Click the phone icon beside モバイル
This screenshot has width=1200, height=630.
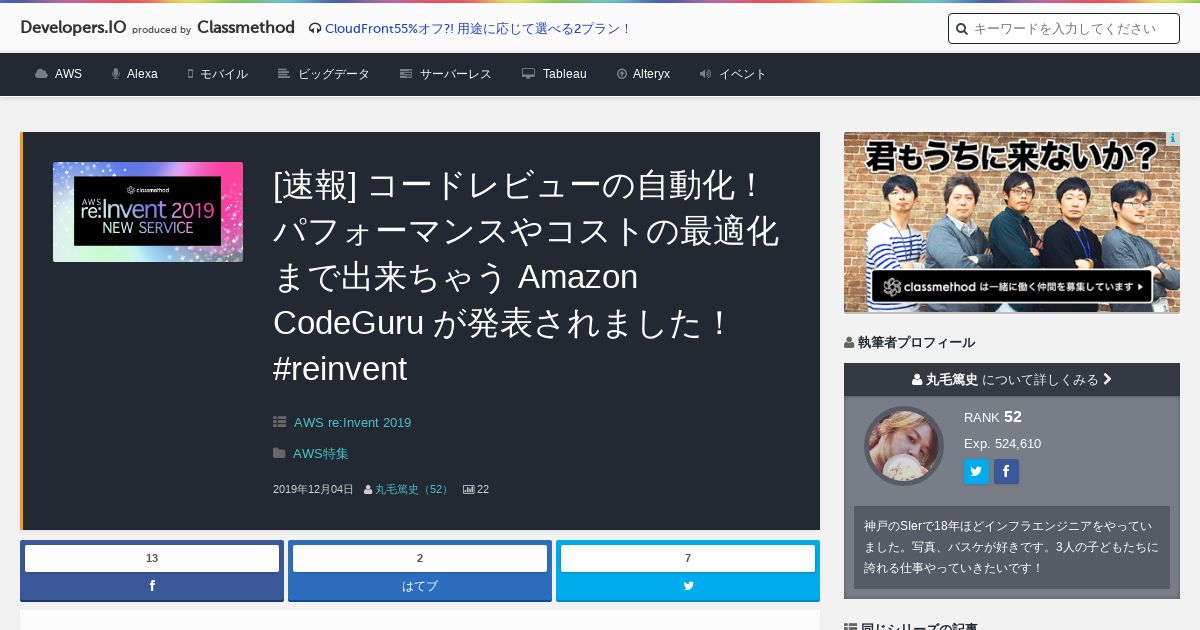pyautogui.click(x=190, y=74)
